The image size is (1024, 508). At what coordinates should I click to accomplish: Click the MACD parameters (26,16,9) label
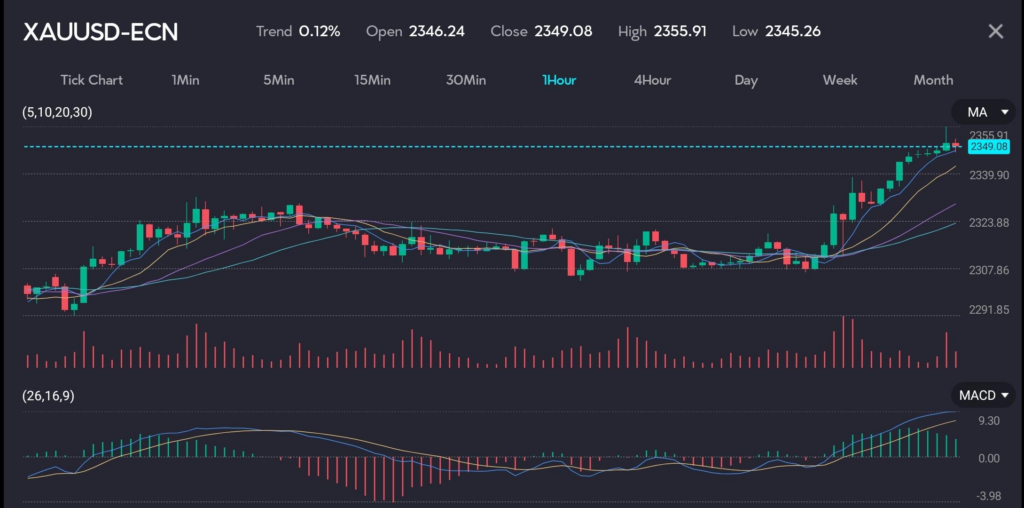48,396
